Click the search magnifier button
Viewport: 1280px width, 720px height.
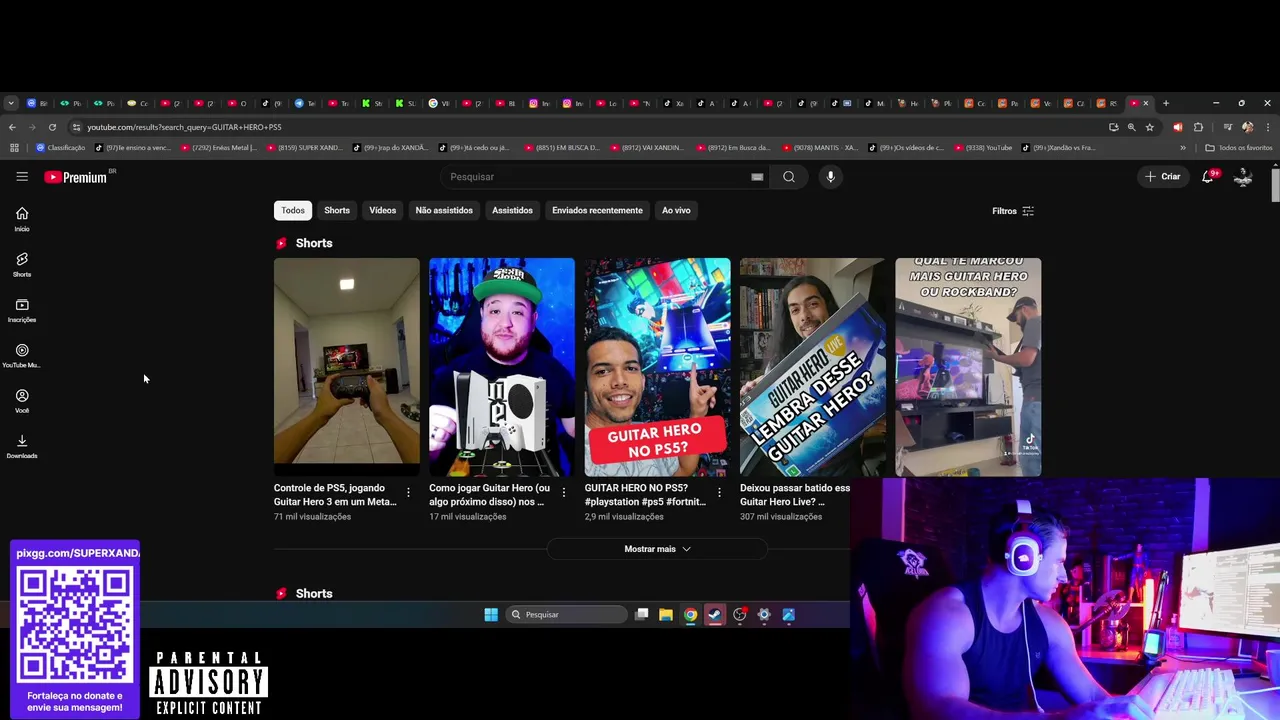tap(789, 177)
